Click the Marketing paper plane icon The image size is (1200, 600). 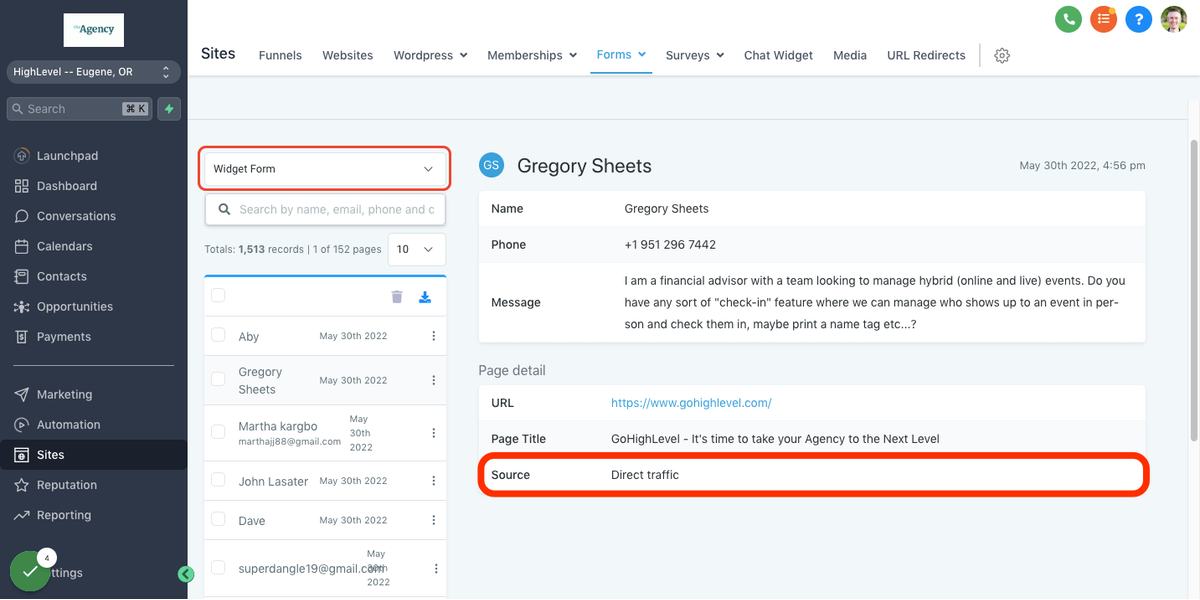click(x=22, y=395)
